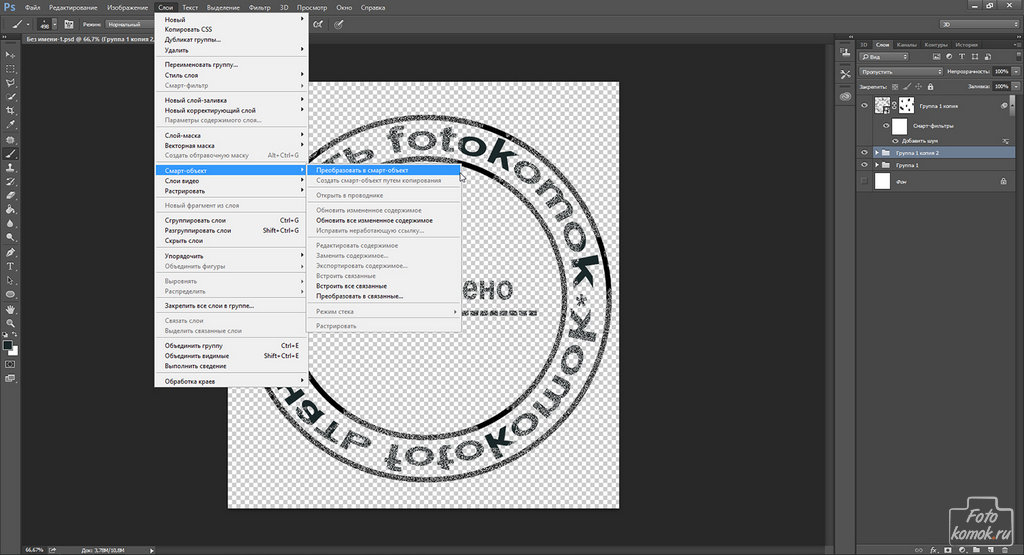
Task: Click the foreground color swatch
Action: (7, 345)
